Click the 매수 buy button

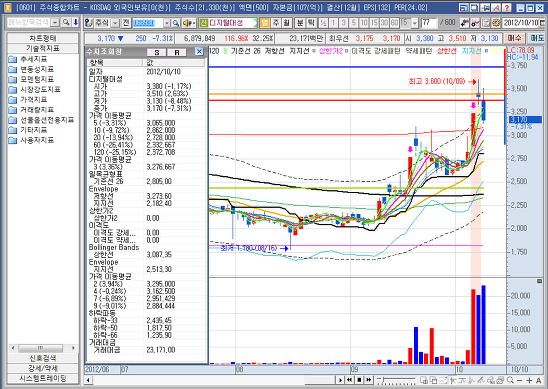514,38
